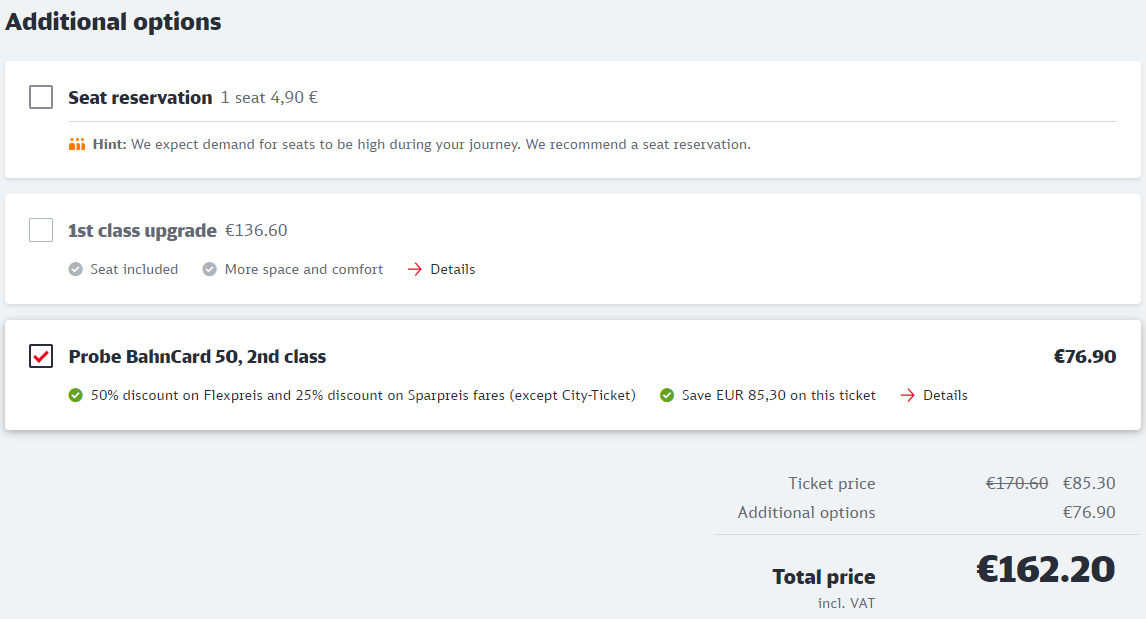
Task: Click the seat demand hint message text
Action: click(440, 144)
